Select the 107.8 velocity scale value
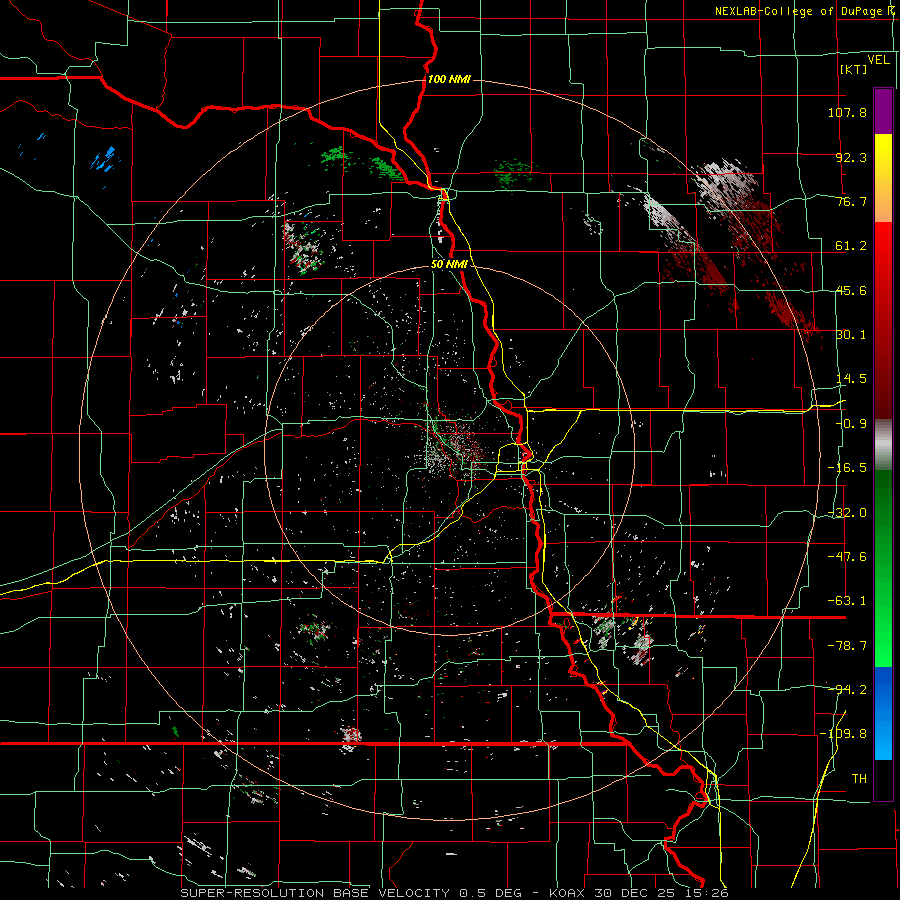The height and width of the screenshot is (900, 900). pos(847,112)
